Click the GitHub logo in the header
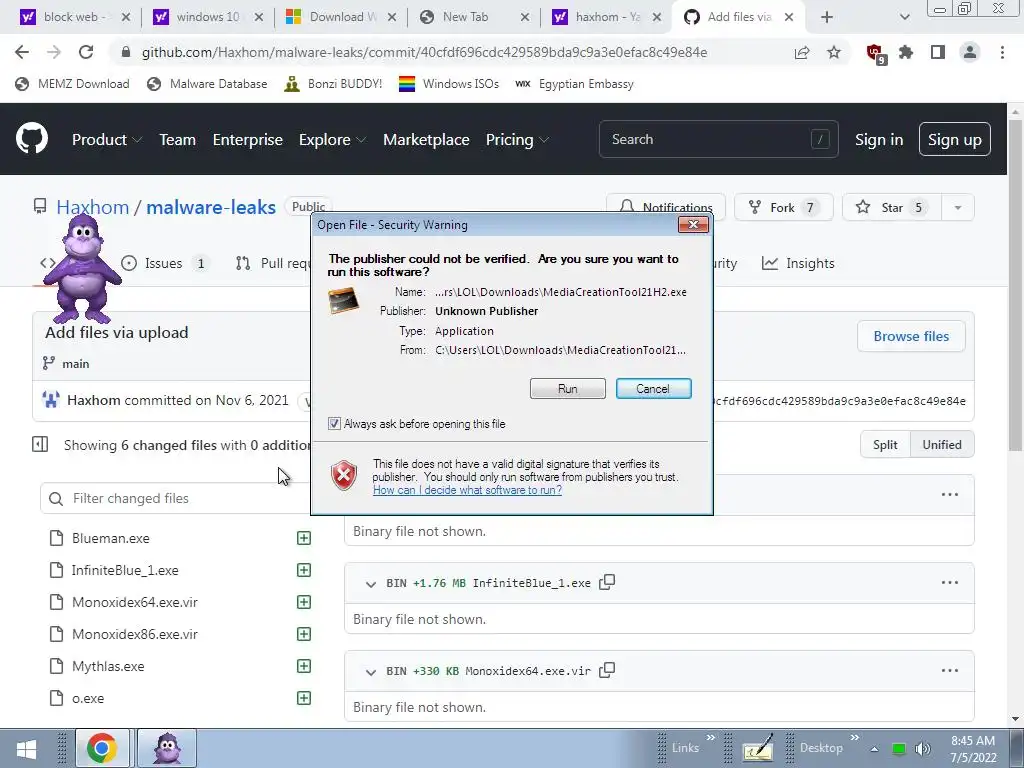The width and height of the screenshot is (1024, 768). coord(31,138)
